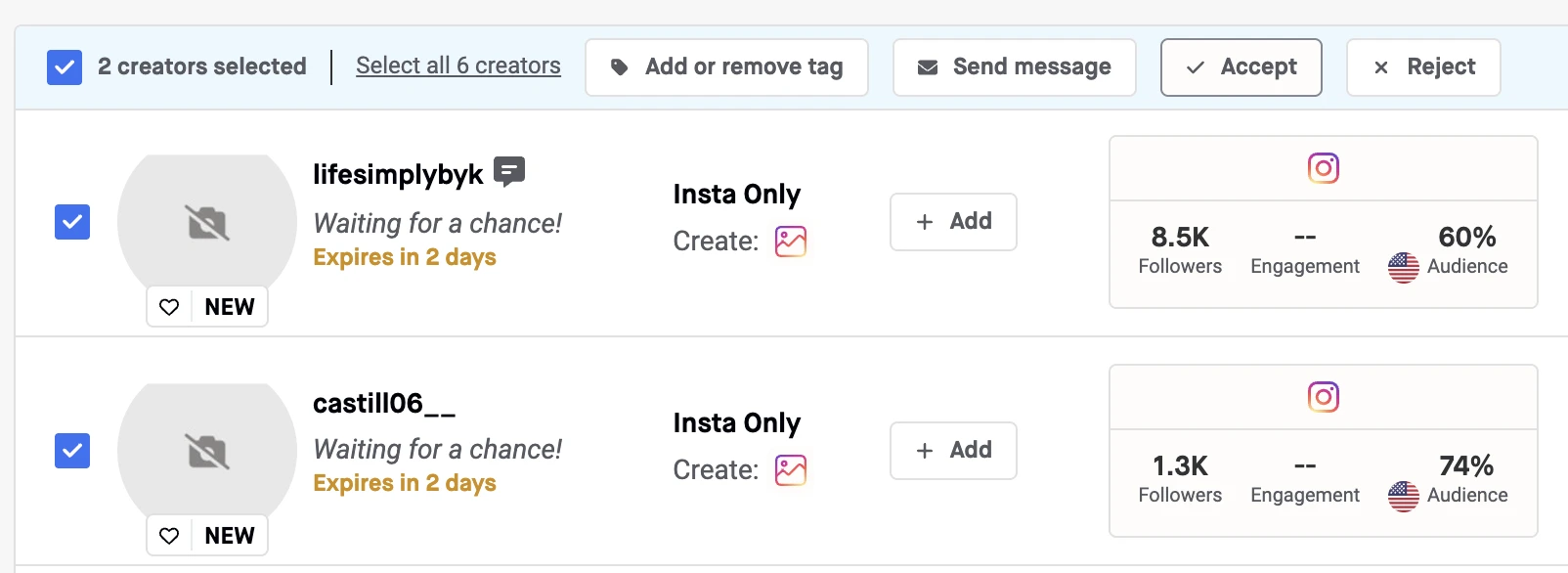Accept the selected creators
Viewport: 1568px width, 573px height.
click(1241, 67)
